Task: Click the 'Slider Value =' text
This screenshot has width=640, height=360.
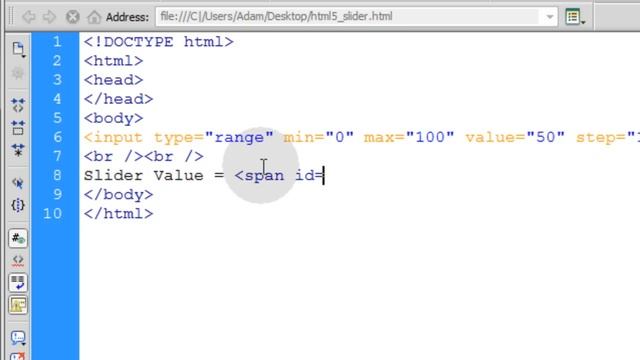Action: click(154, 176)
